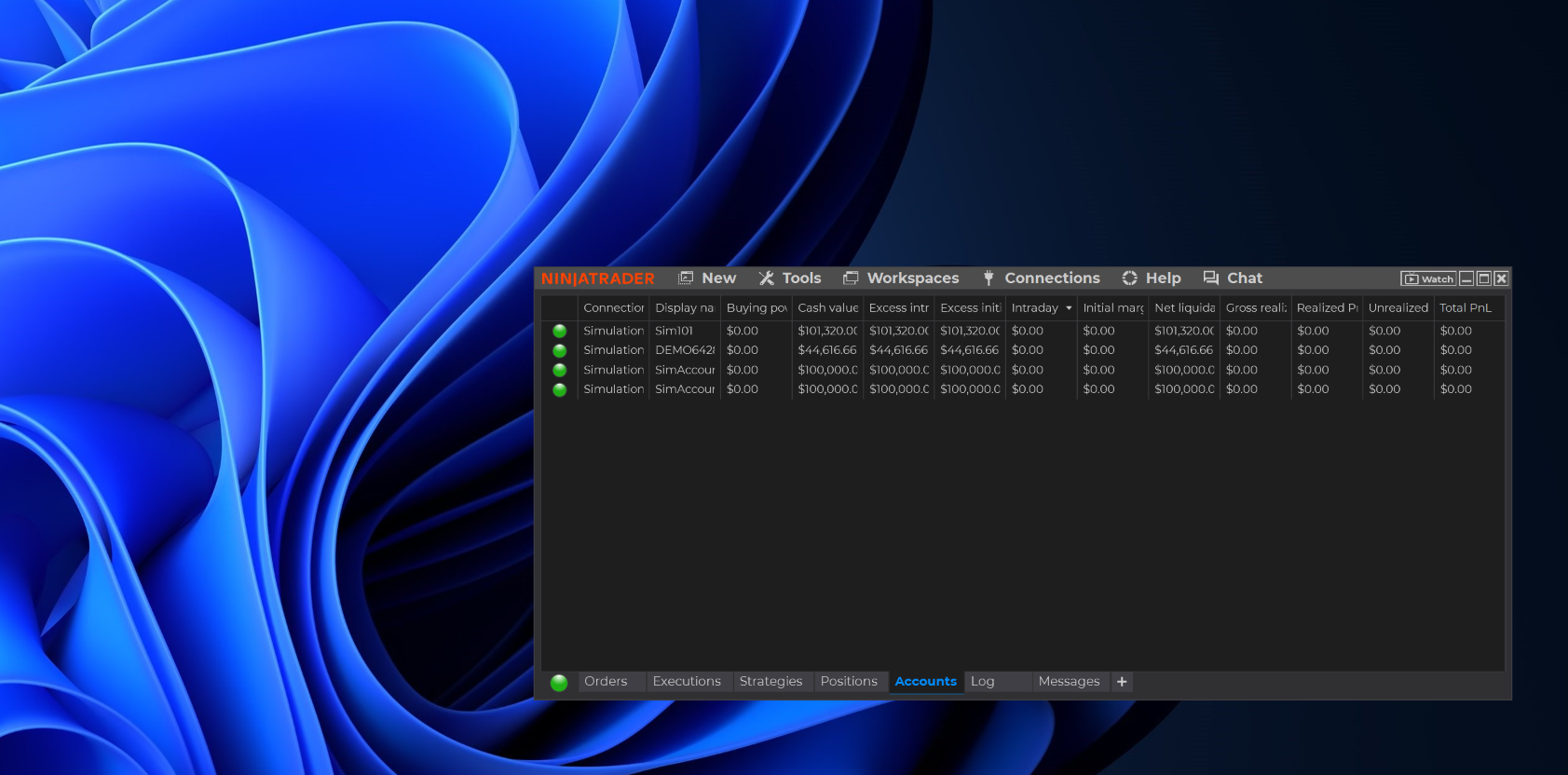This screenshot has width=1568, height=775.
Task: Open the Chat window icon
Action: coord(1211,279)
